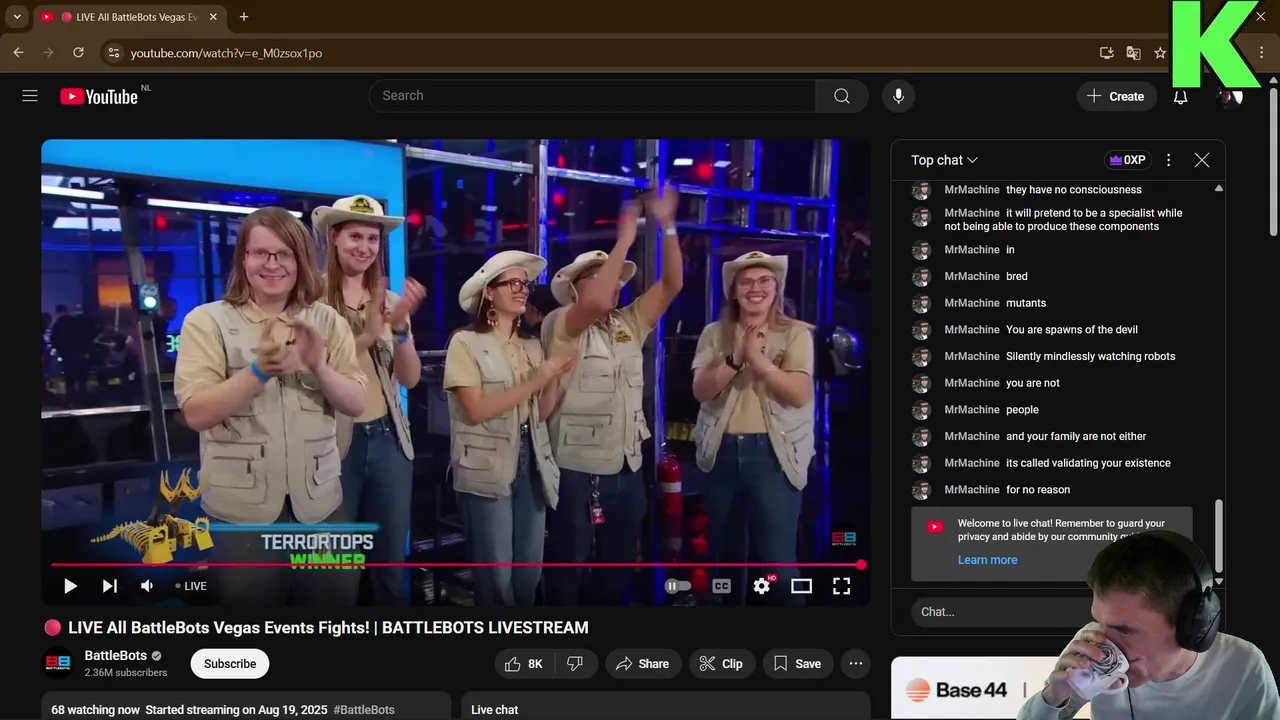This screenshot has height=720, width=1280.
Task: Go to YouTube home via logo
Action: [98, 96]
